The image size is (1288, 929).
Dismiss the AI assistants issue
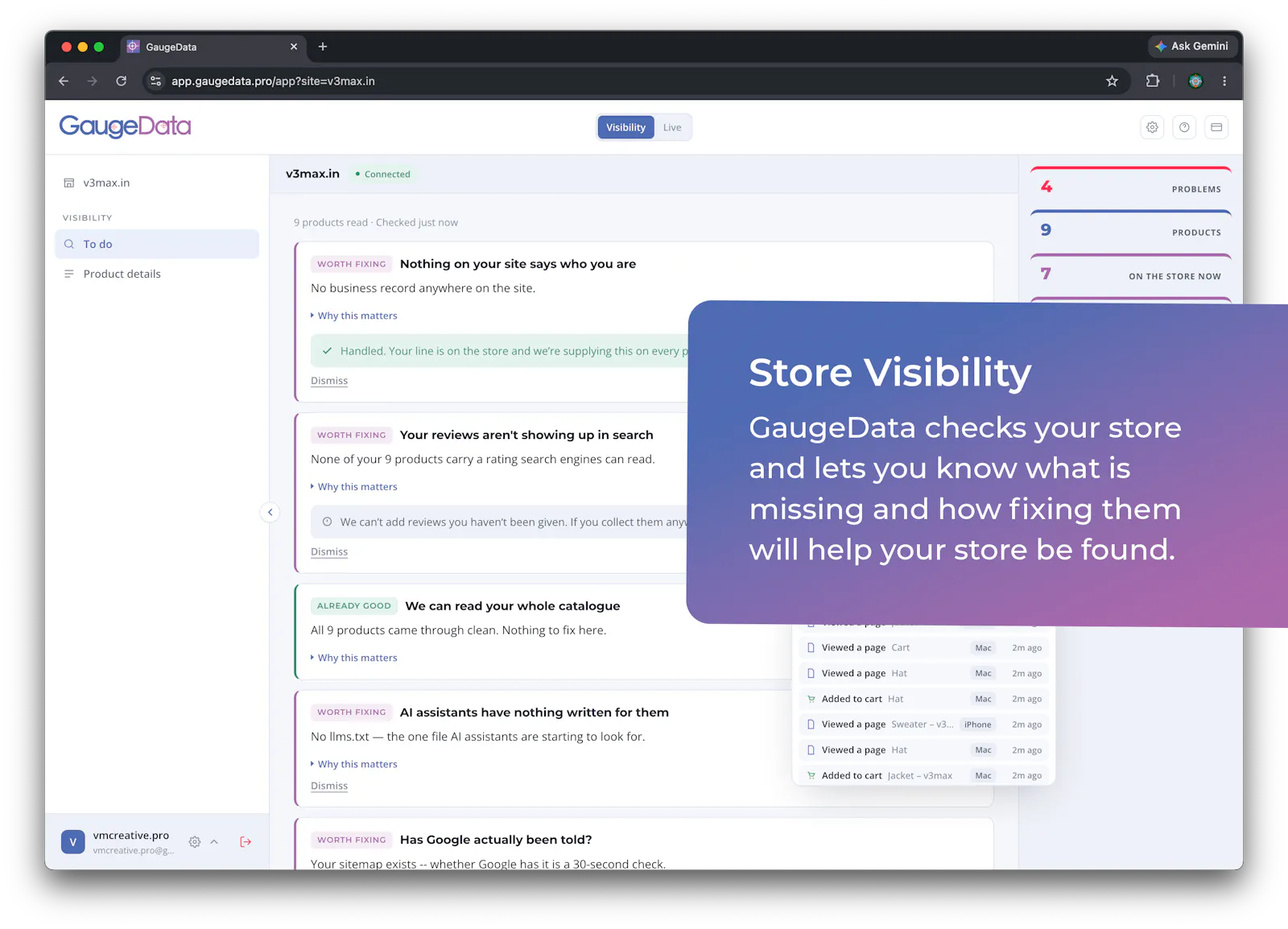[x=329, y=786]
